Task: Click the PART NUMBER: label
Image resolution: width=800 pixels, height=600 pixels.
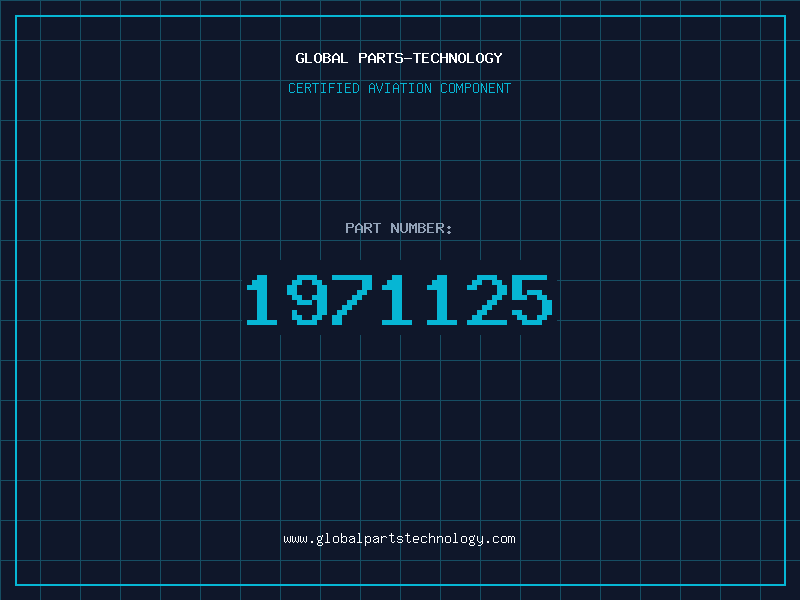Action: (x=399, y=228)
